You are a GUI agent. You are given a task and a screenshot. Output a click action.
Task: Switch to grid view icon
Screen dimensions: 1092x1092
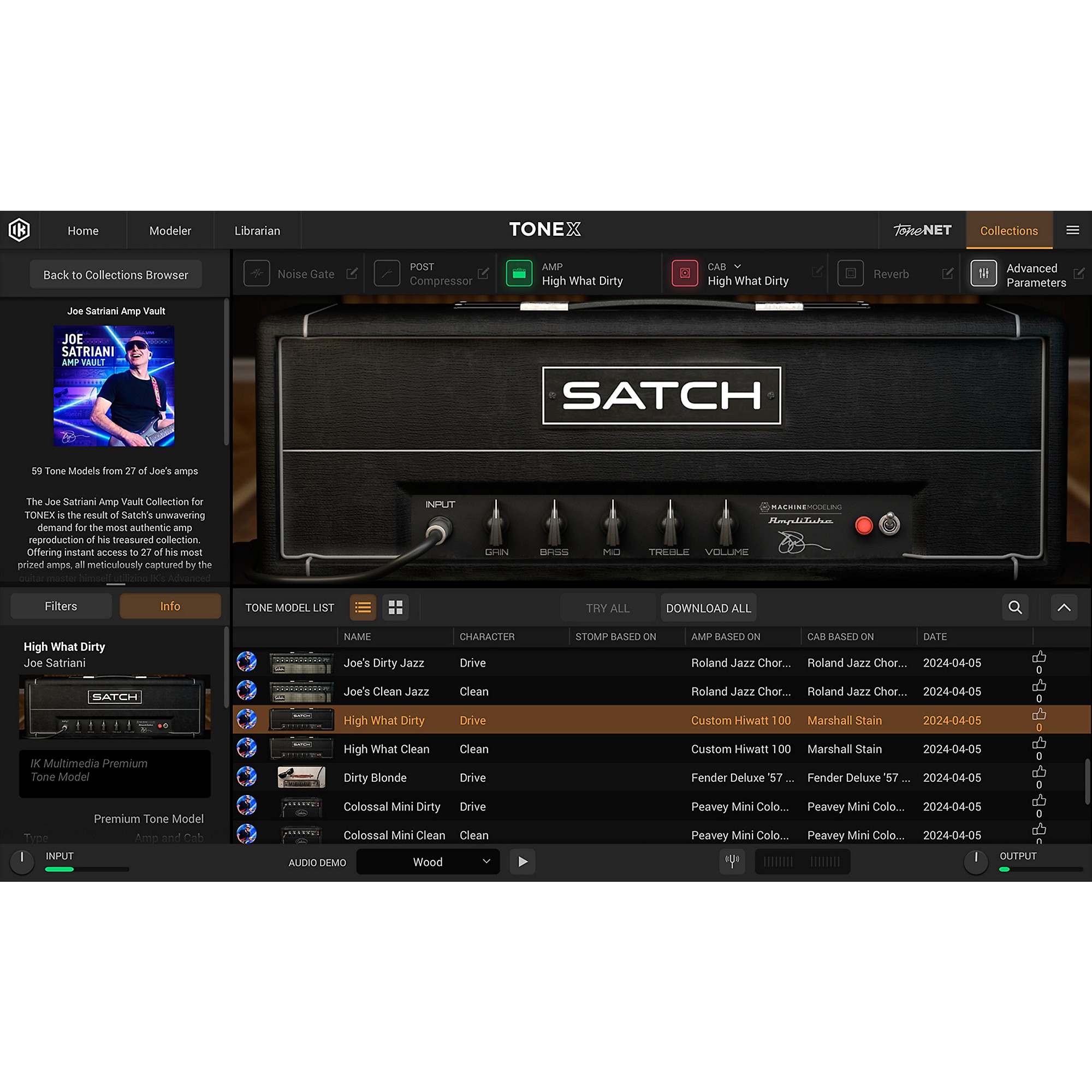click(x=396, y=608)
